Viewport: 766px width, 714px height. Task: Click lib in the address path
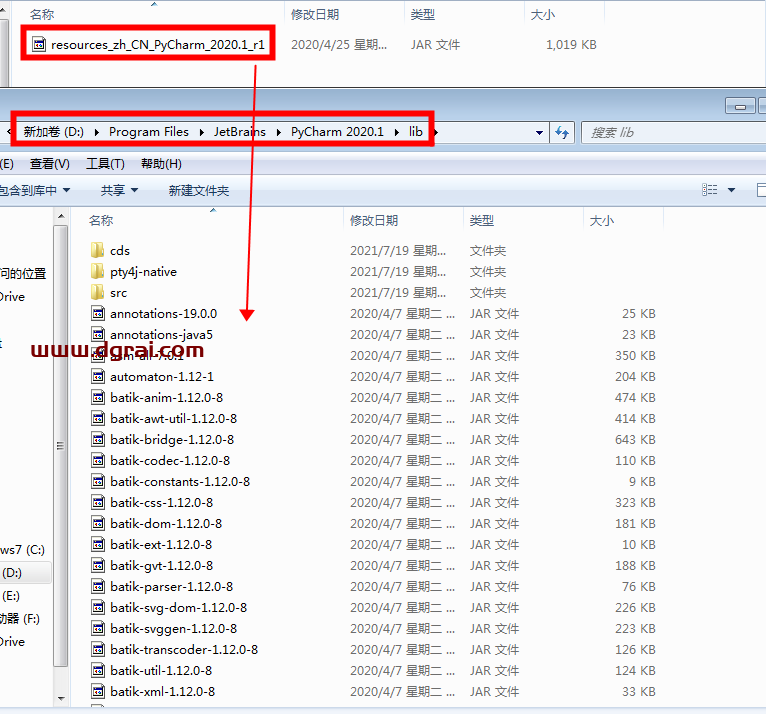click(x=415, y=132)
